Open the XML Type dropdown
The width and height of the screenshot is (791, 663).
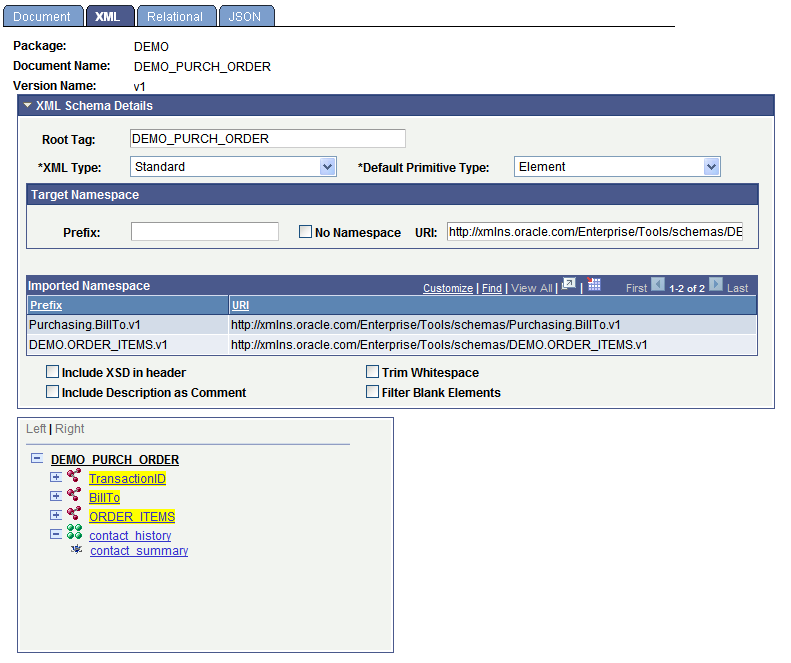233,167
